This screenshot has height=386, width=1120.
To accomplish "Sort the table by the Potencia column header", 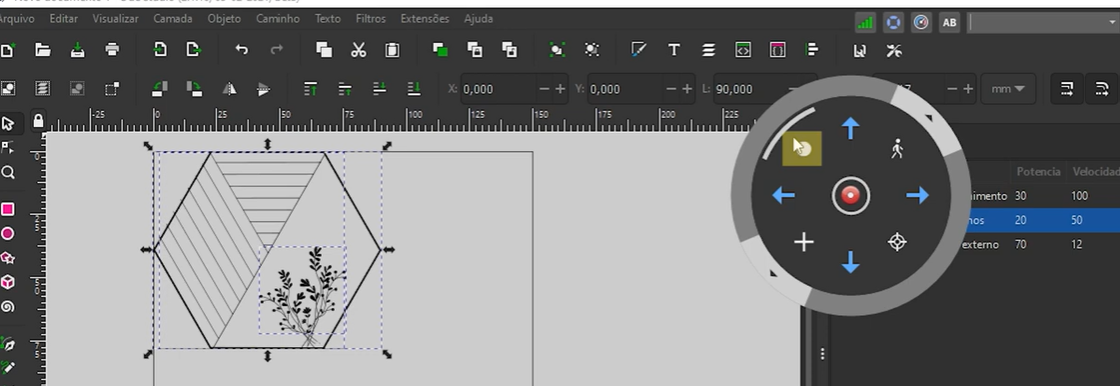I will pos(1038,172).
